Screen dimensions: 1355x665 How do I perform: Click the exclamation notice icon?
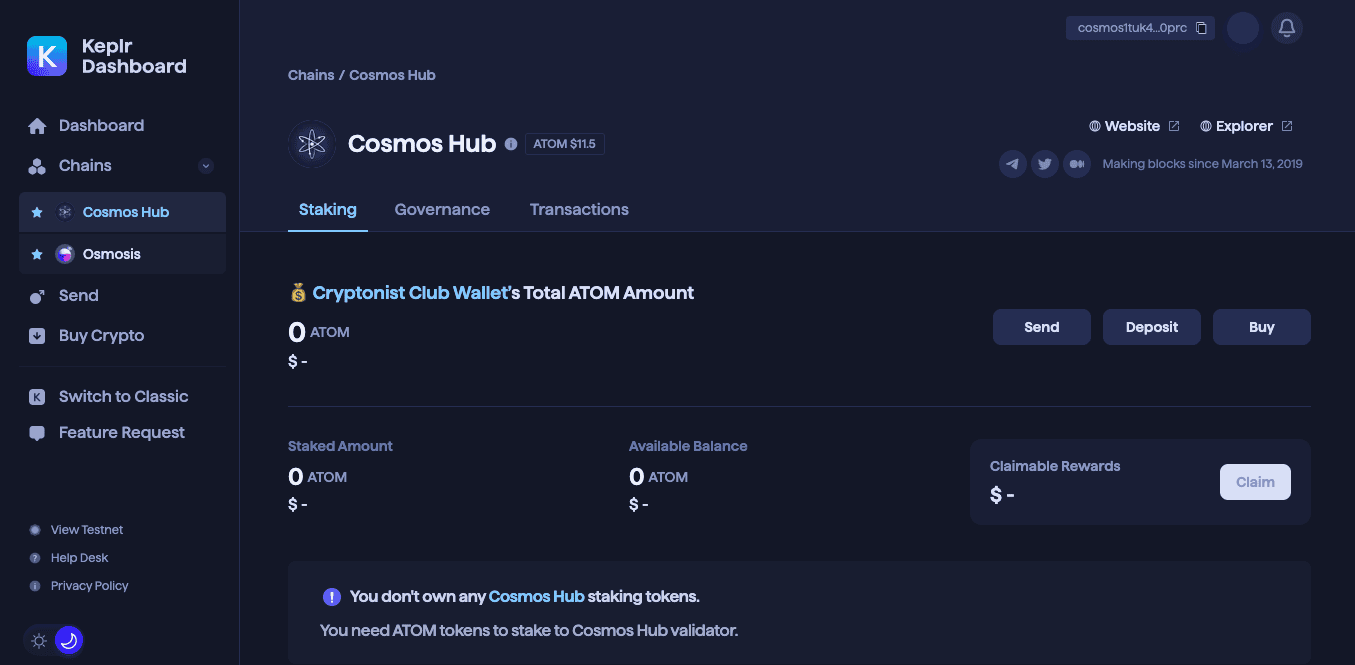pyautogui.click(x=332, y=597)
